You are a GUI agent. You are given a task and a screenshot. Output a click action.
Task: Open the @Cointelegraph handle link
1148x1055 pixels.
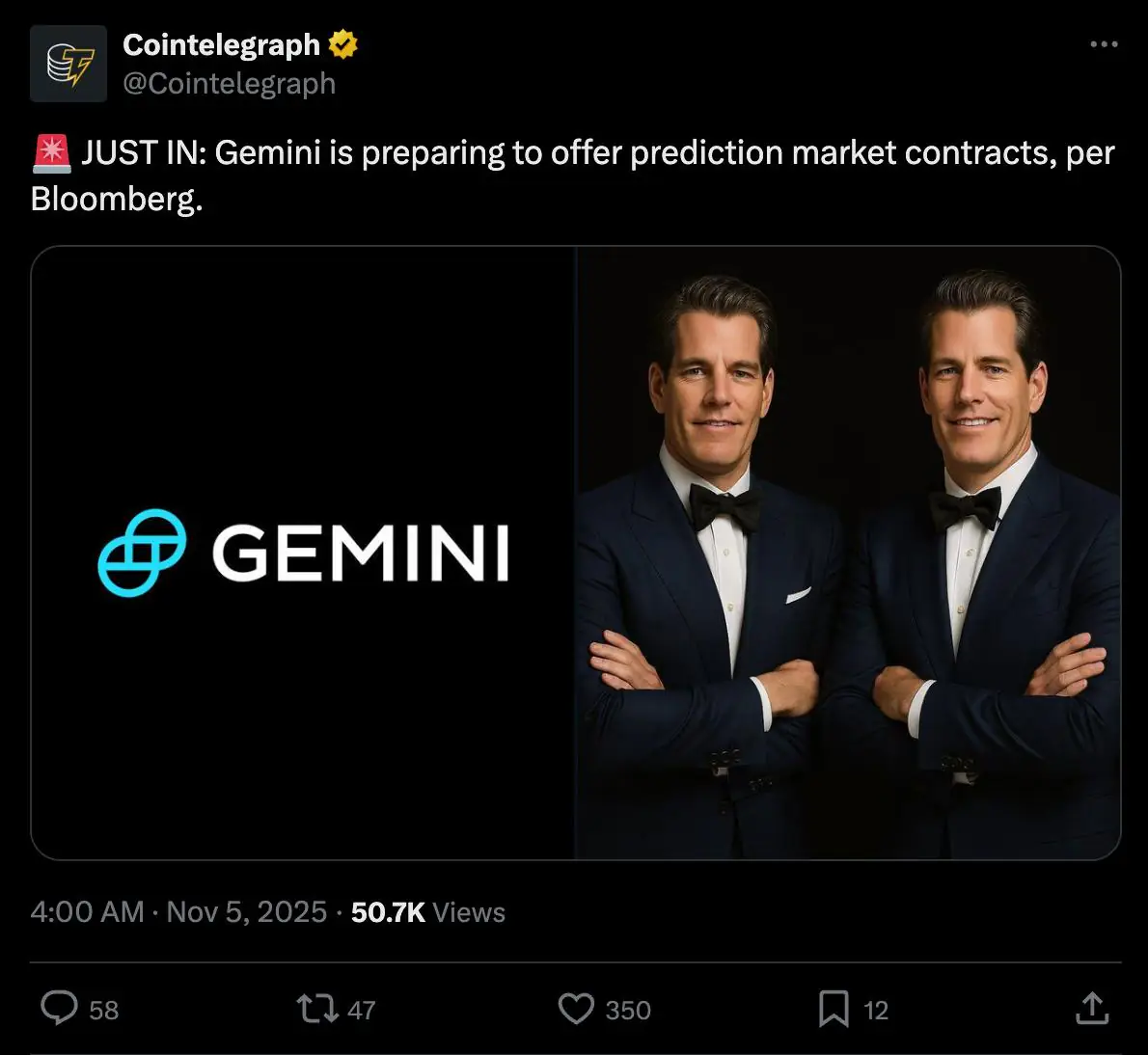[229, 84]
